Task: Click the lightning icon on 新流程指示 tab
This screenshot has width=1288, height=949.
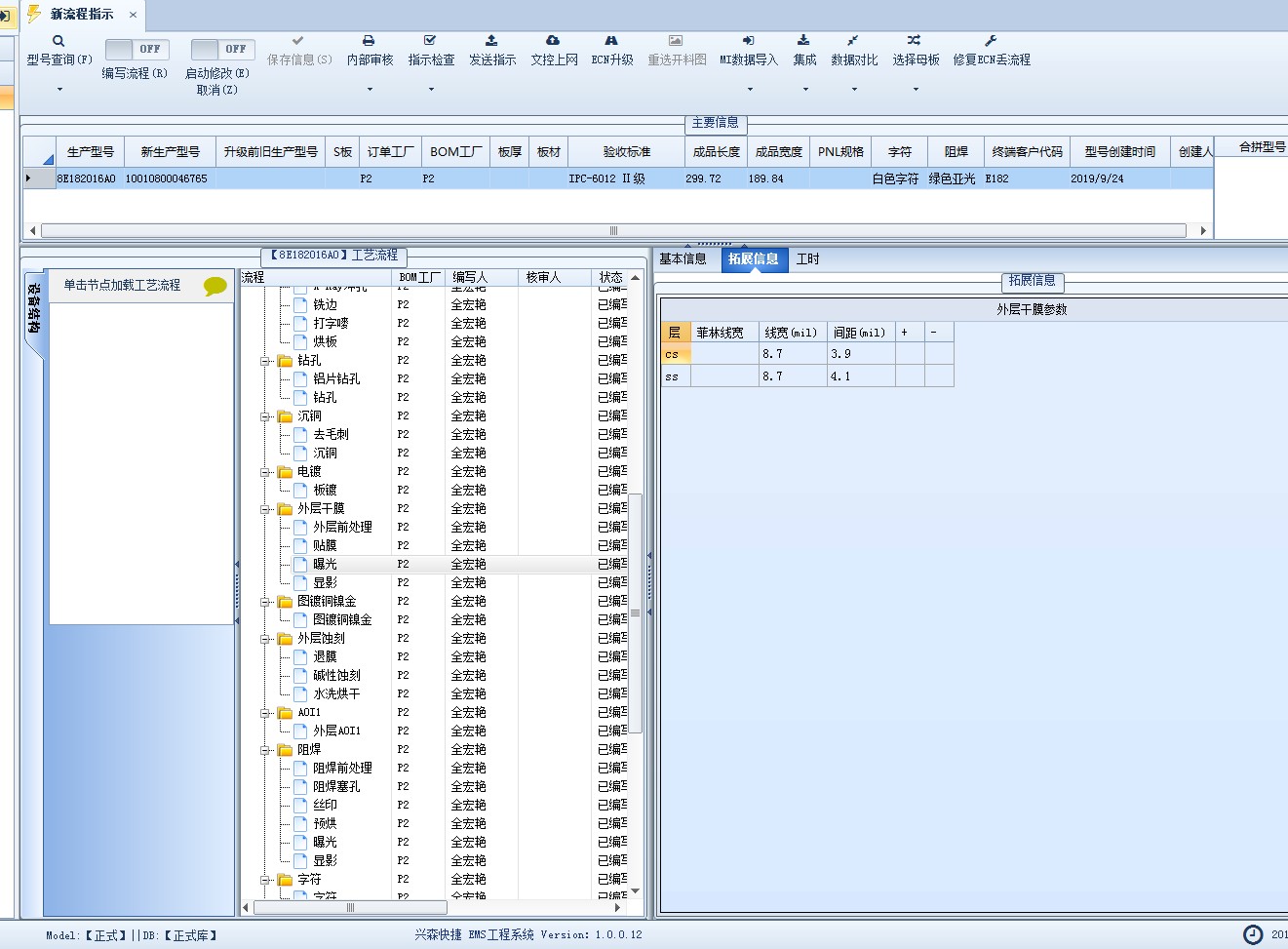Action: point(35,14)
